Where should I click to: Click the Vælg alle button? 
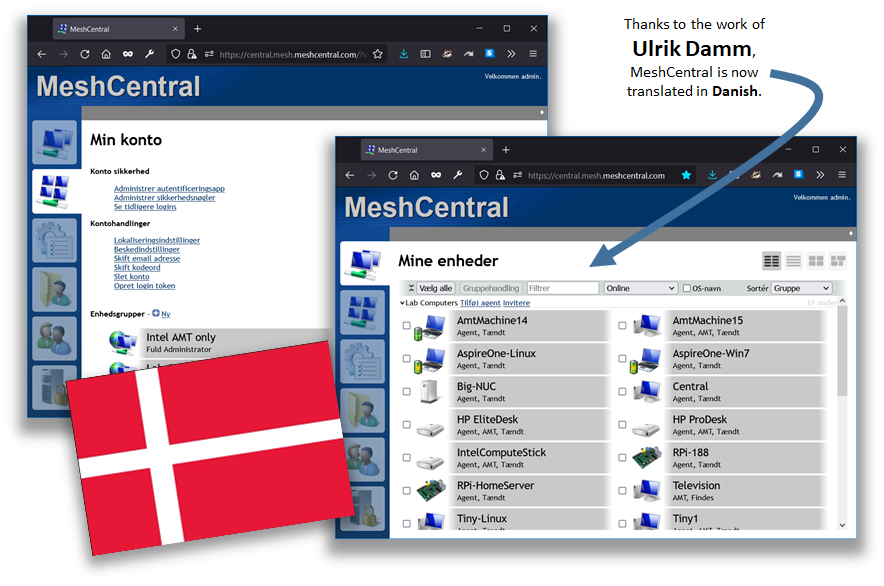(x=436, y=288)
